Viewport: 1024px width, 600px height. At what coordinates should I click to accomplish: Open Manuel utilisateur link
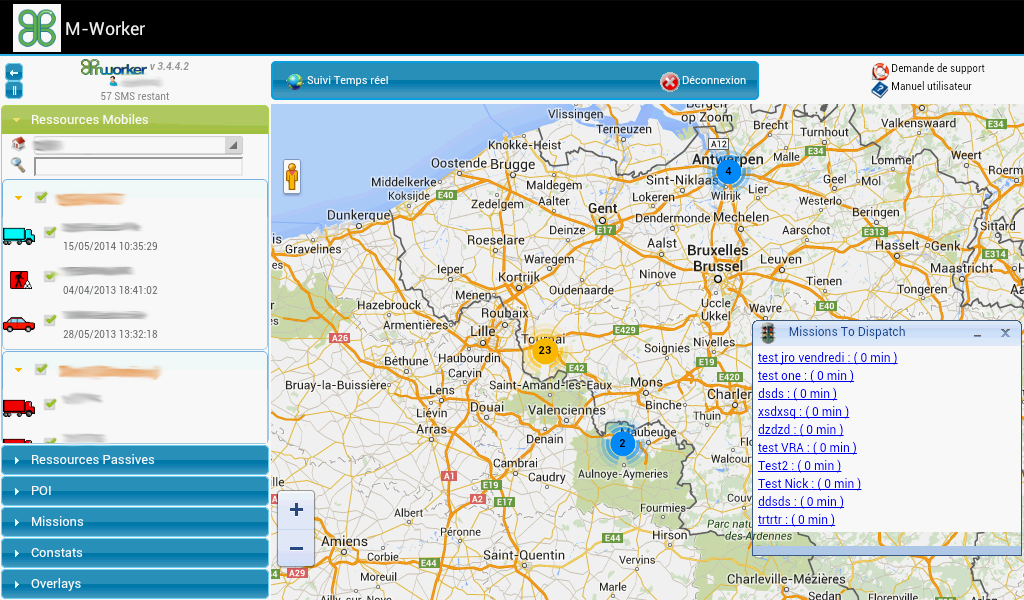[x=931, y=86]
